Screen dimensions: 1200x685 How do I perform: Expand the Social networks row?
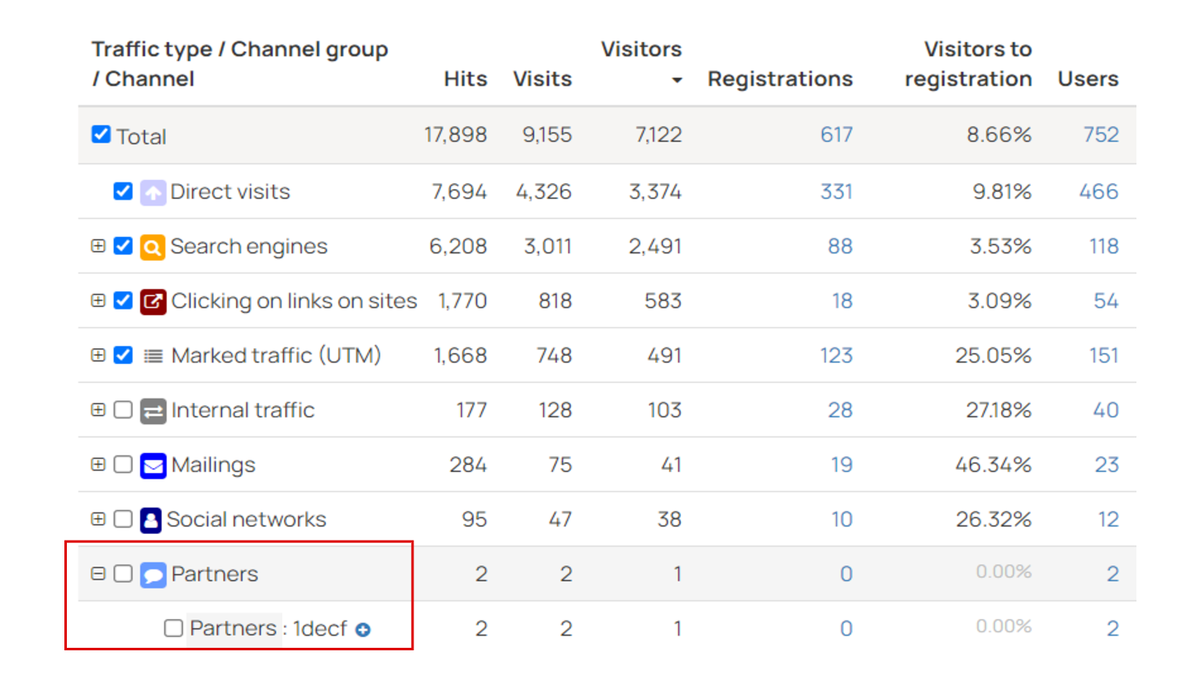coord(98,519)
